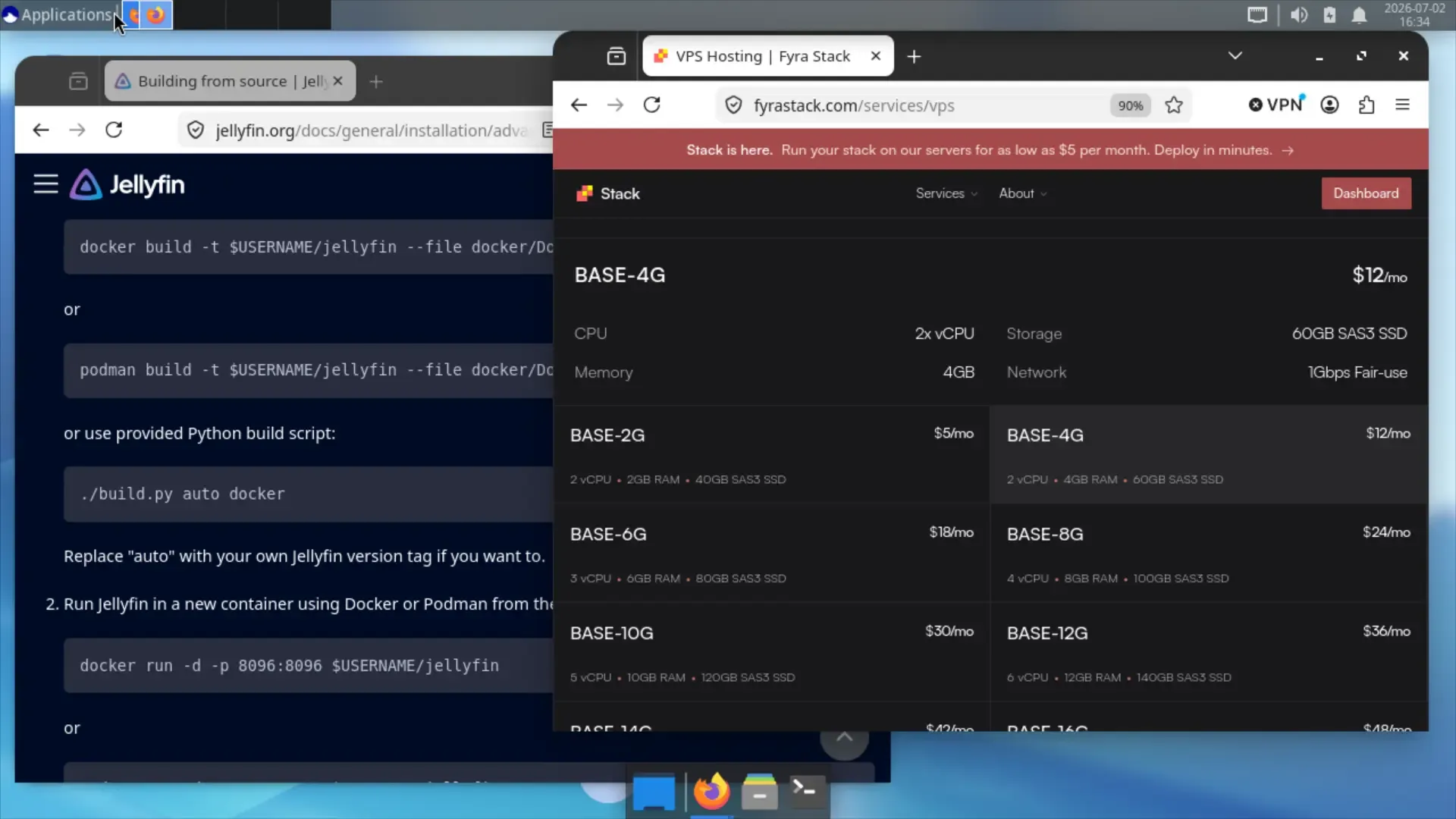The image size is (1456, 819).
Task: Reload the Jellyfin documentation page
Action: coord(114,130)
